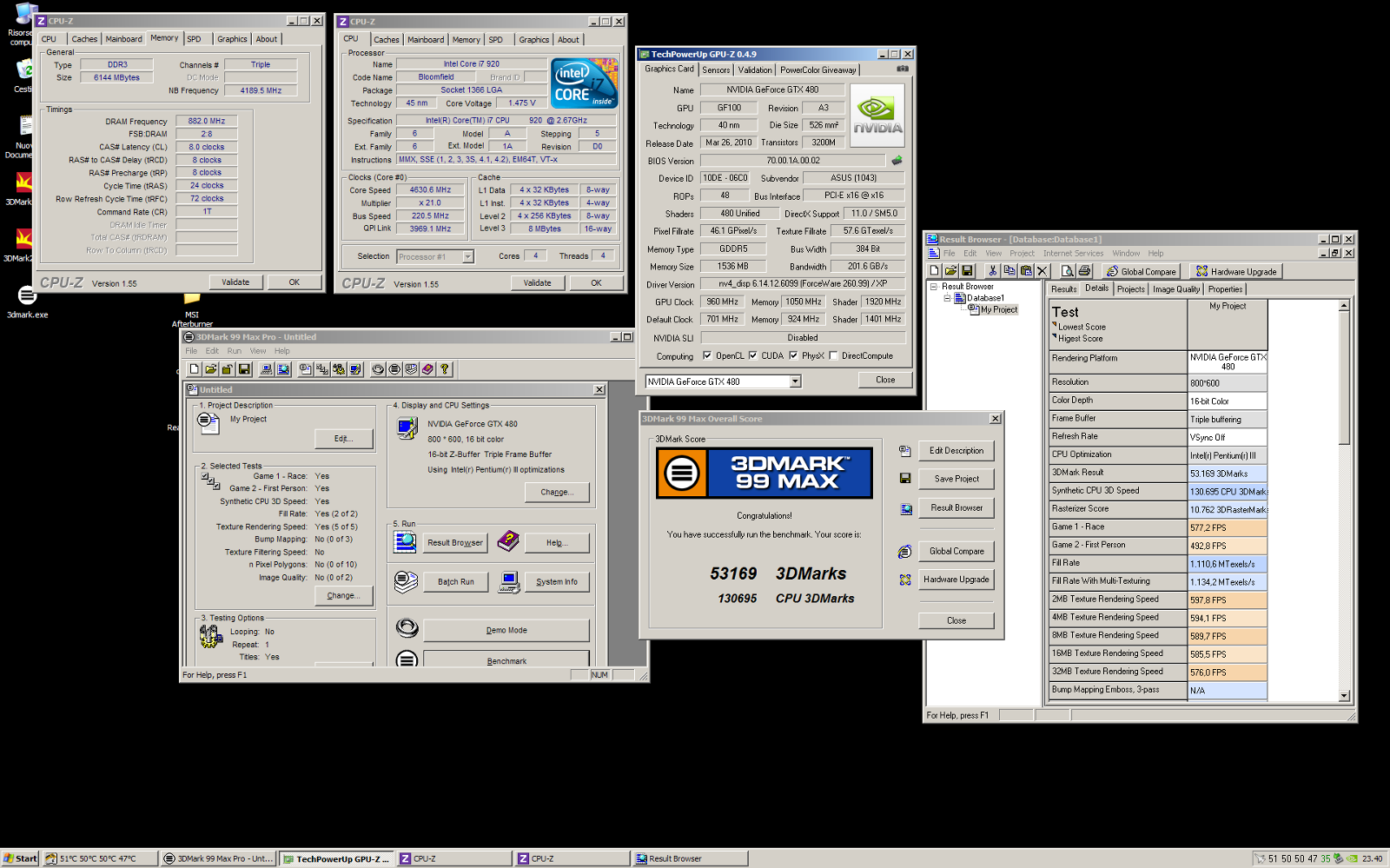Open Internet Services menu in Result Browser
This screenshot has height=868, width=1390.
1073,254
